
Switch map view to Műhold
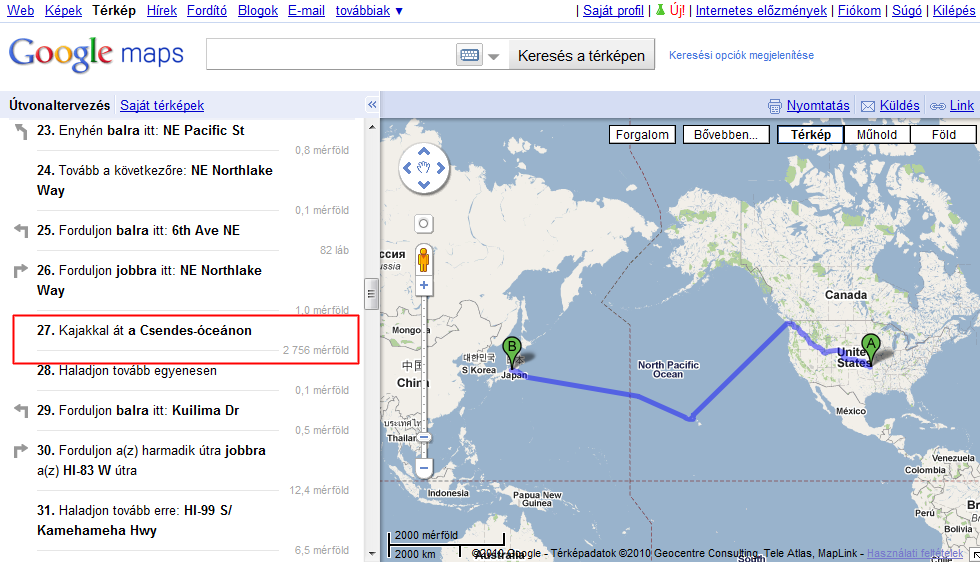pos(877,134)
